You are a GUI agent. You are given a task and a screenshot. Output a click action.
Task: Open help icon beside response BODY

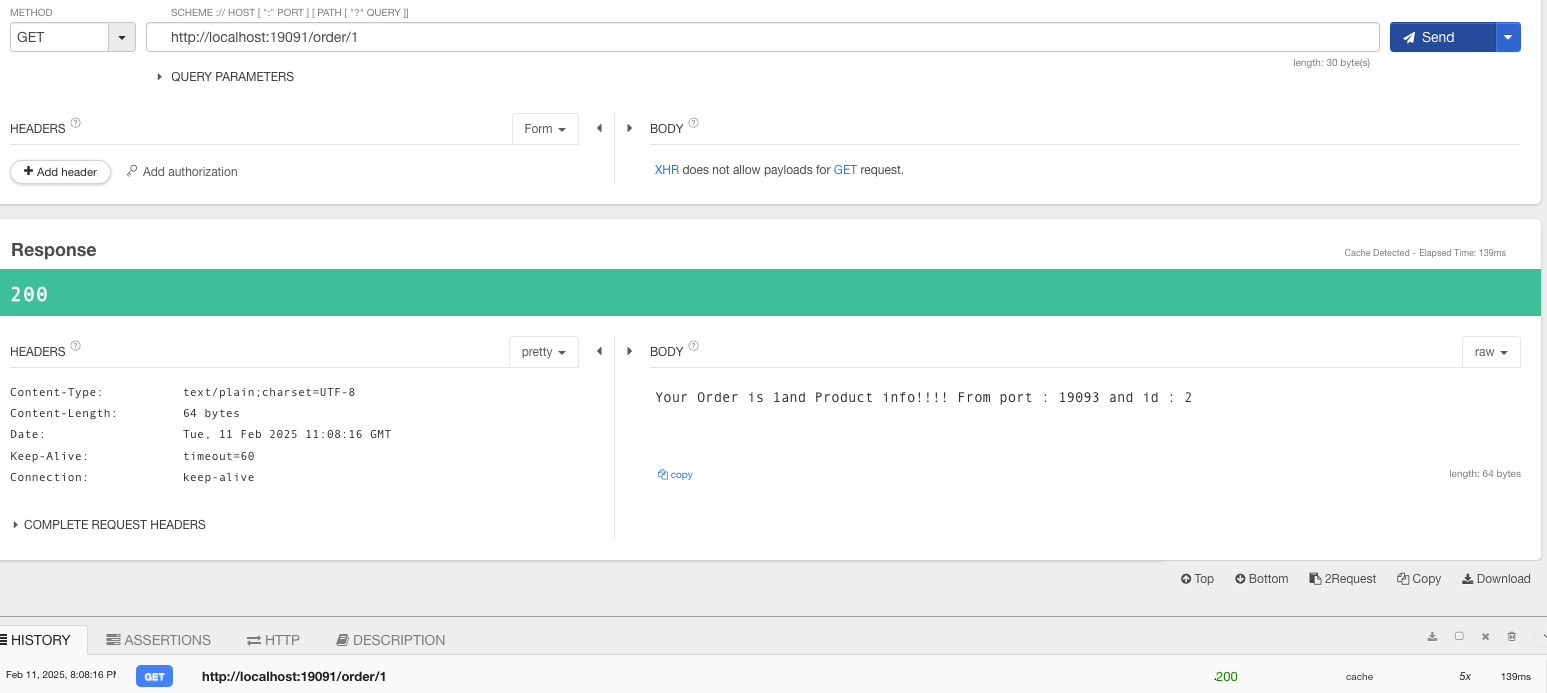tap(694, 347)
